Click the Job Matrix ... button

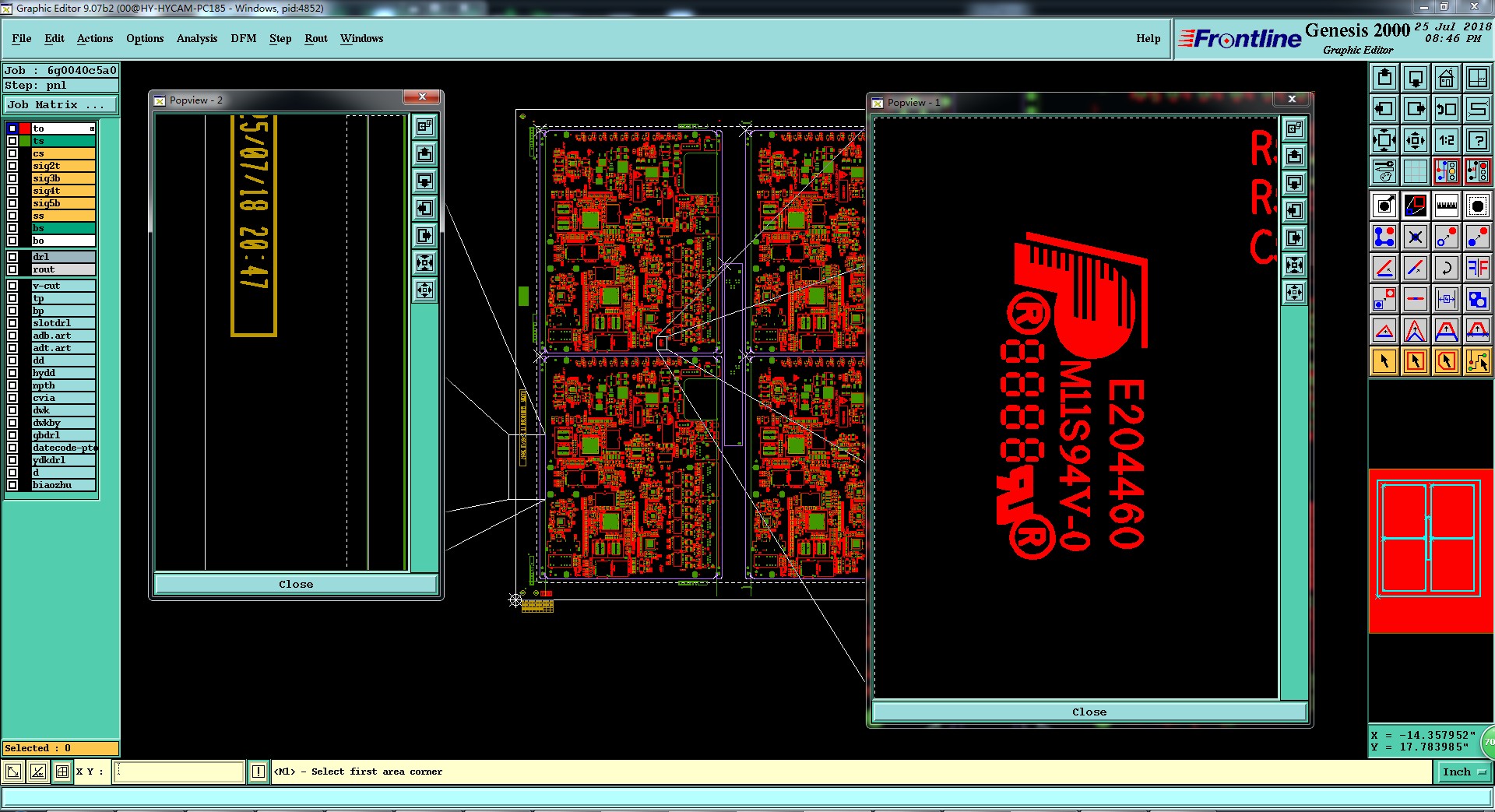point(61,104)
